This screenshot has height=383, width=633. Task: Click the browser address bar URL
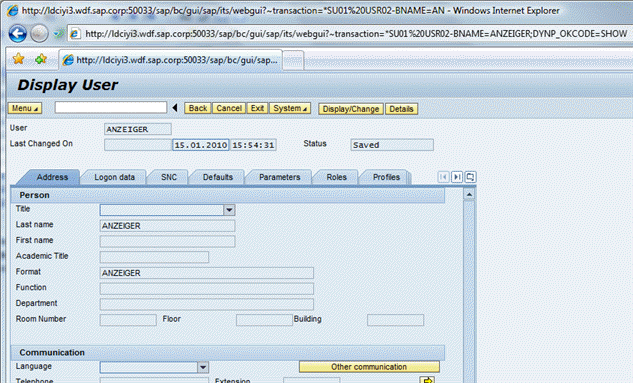click(355, 34)
